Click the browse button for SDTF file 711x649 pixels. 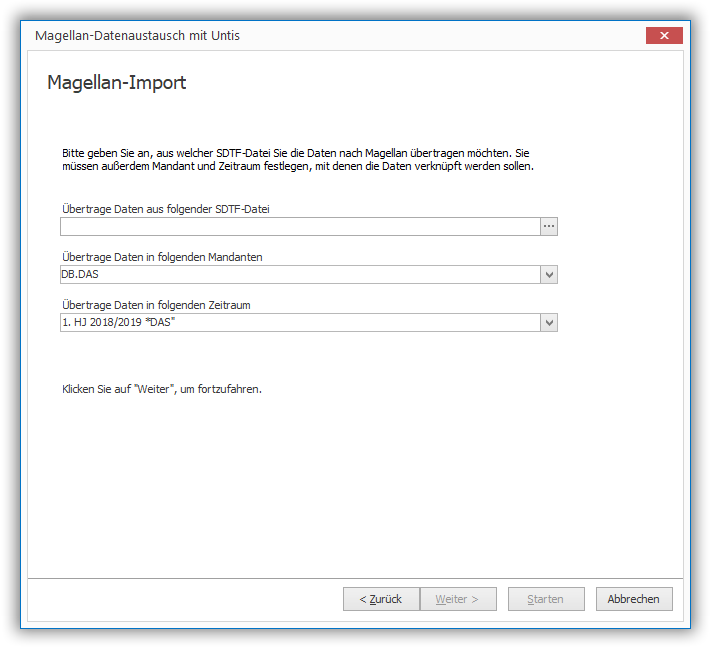[x=548, y=227]
